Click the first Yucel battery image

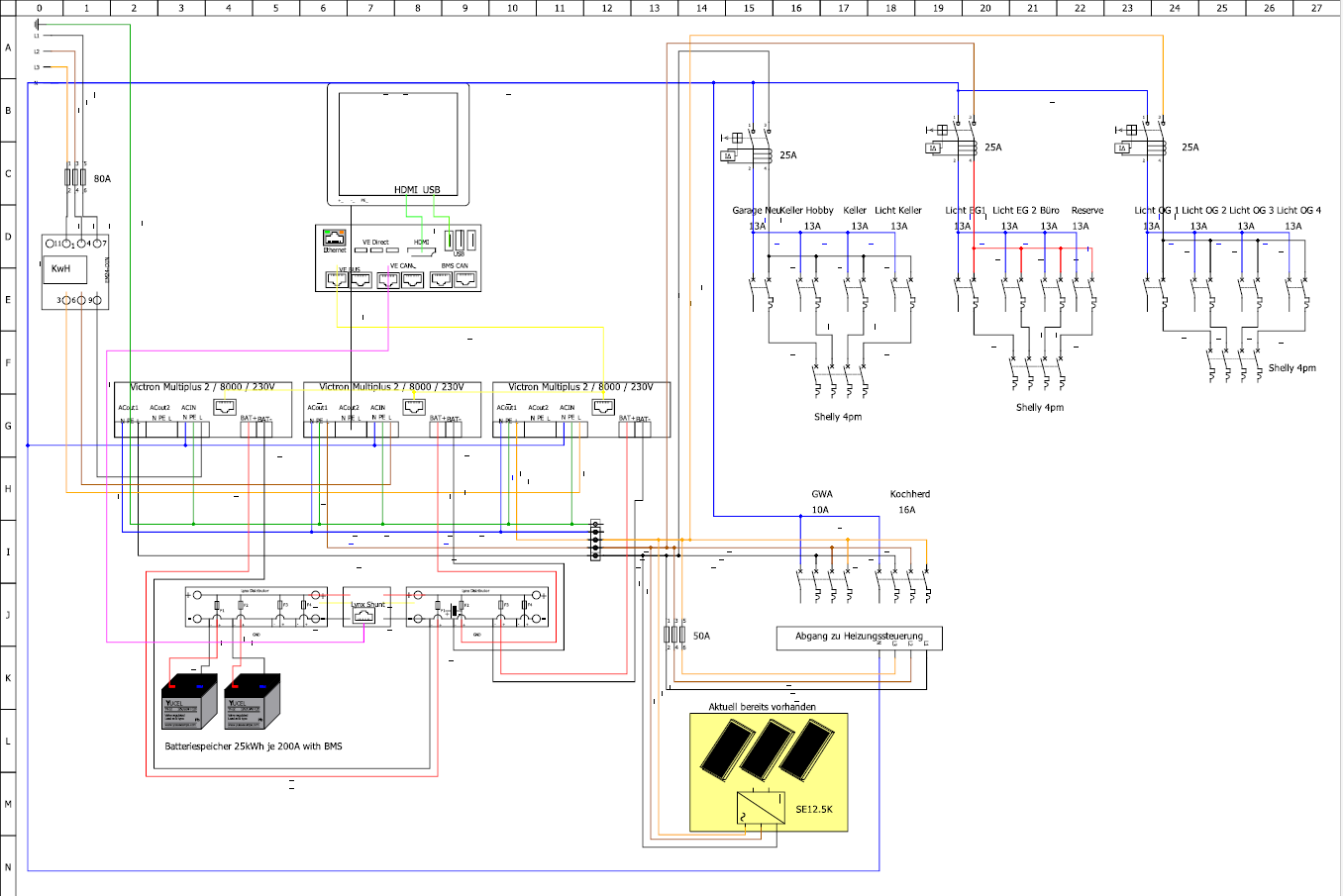tap(189, 702)
